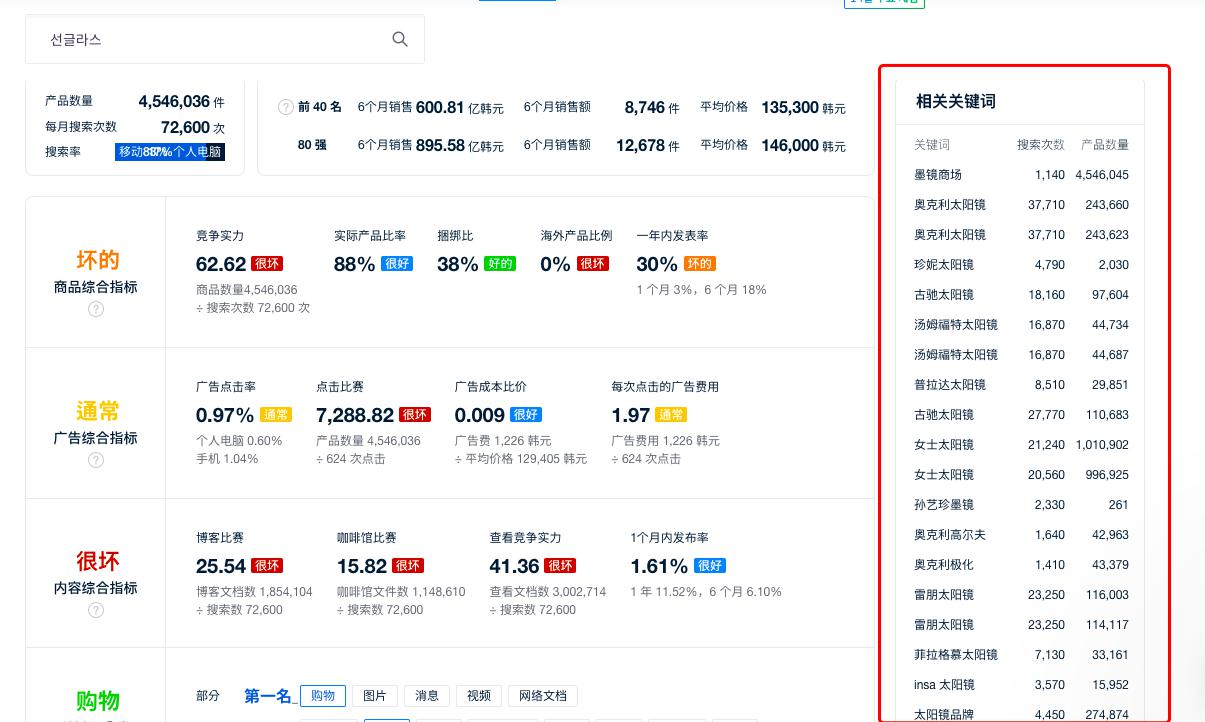Click the 搜索次数 column header
This screenshot has height=722, width=1205.
click(x=1041, y=145)
